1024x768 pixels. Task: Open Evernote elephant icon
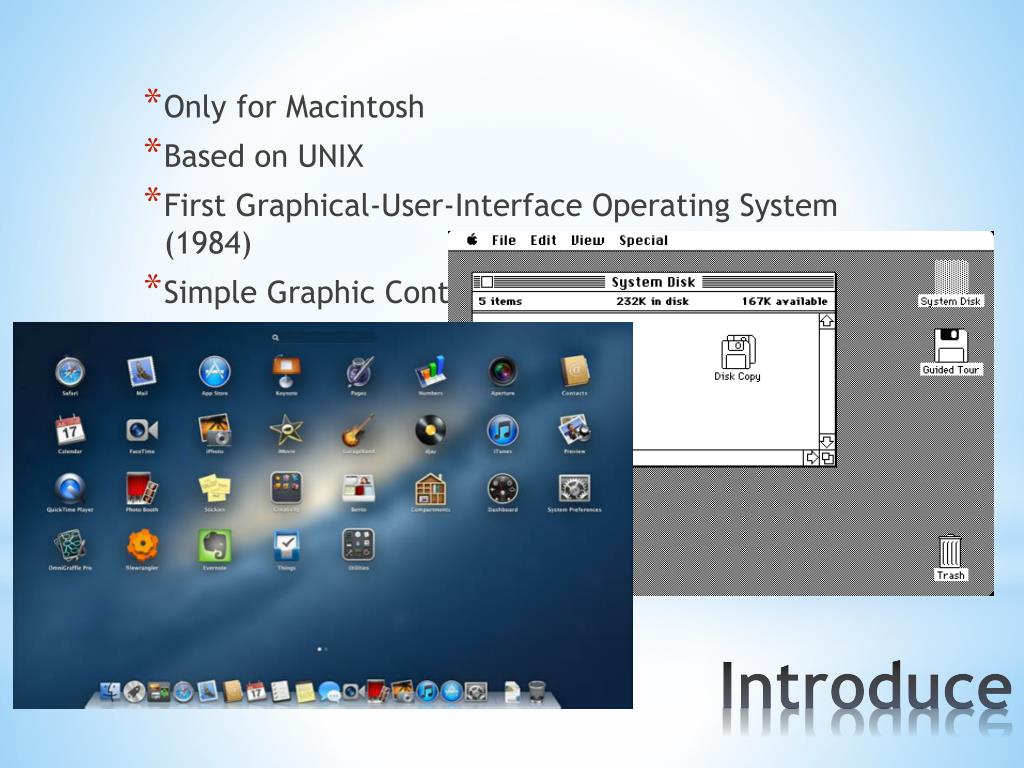(215, 547)
